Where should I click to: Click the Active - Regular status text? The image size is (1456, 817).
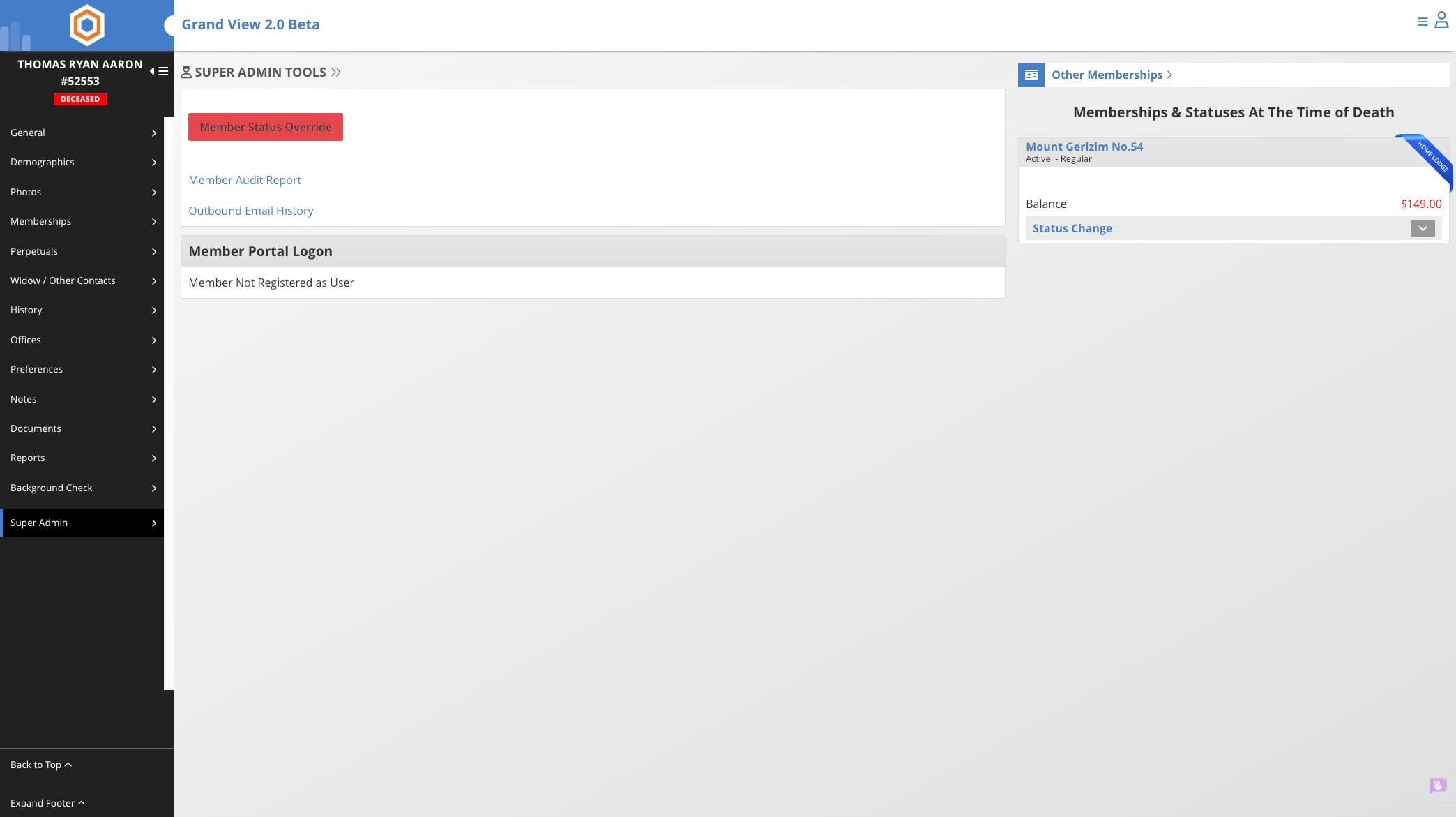tap(1059, 159)
